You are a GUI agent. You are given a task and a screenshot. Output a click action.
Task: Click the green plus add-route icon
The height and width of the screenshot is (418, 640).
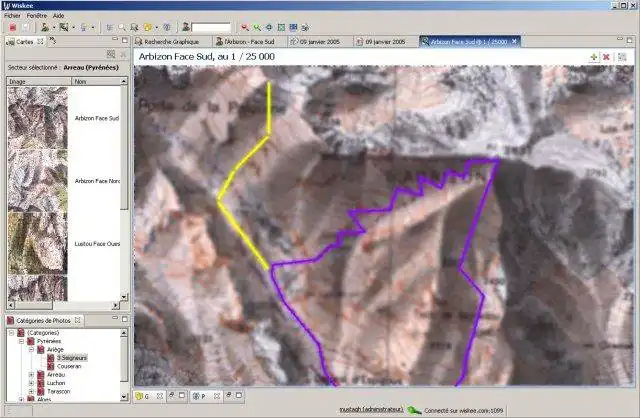593,57
